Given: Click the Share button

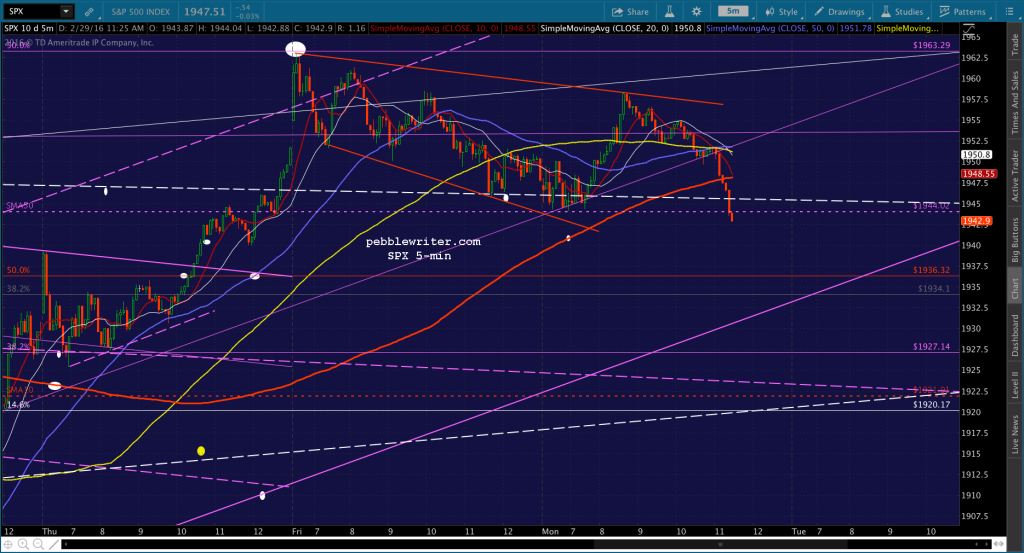Looking at the screenshot, I should (630, 12).
